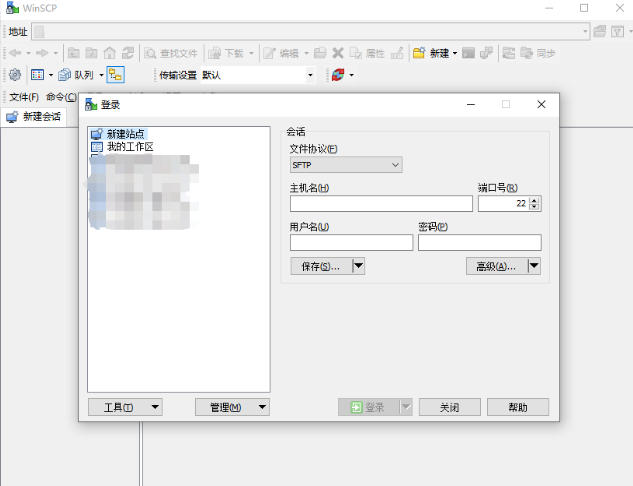Click the view style icon
Image resolution: width=633 pixels, height=486 pixels.
tap(38, 75)
